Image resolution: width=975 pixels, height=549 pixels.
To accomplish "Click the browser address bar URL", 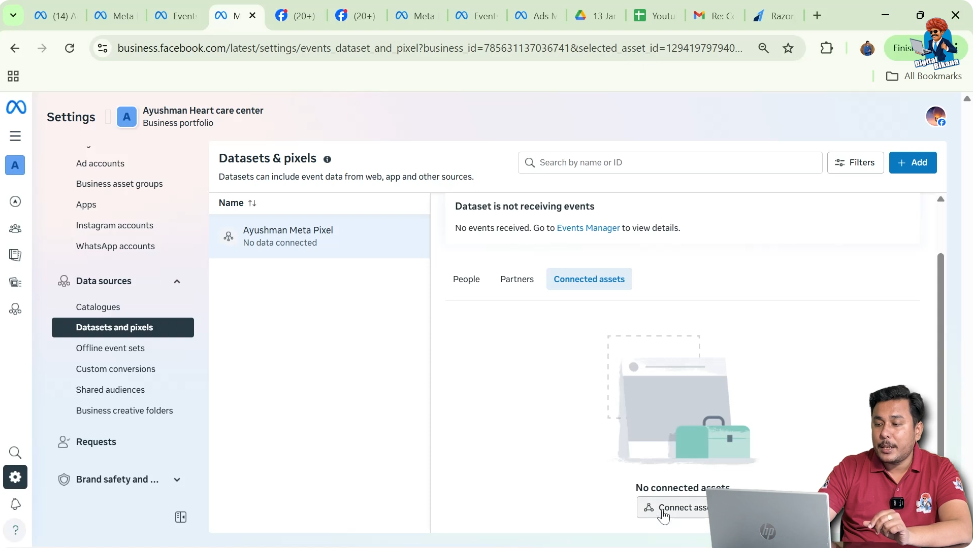I will (430, 48).
